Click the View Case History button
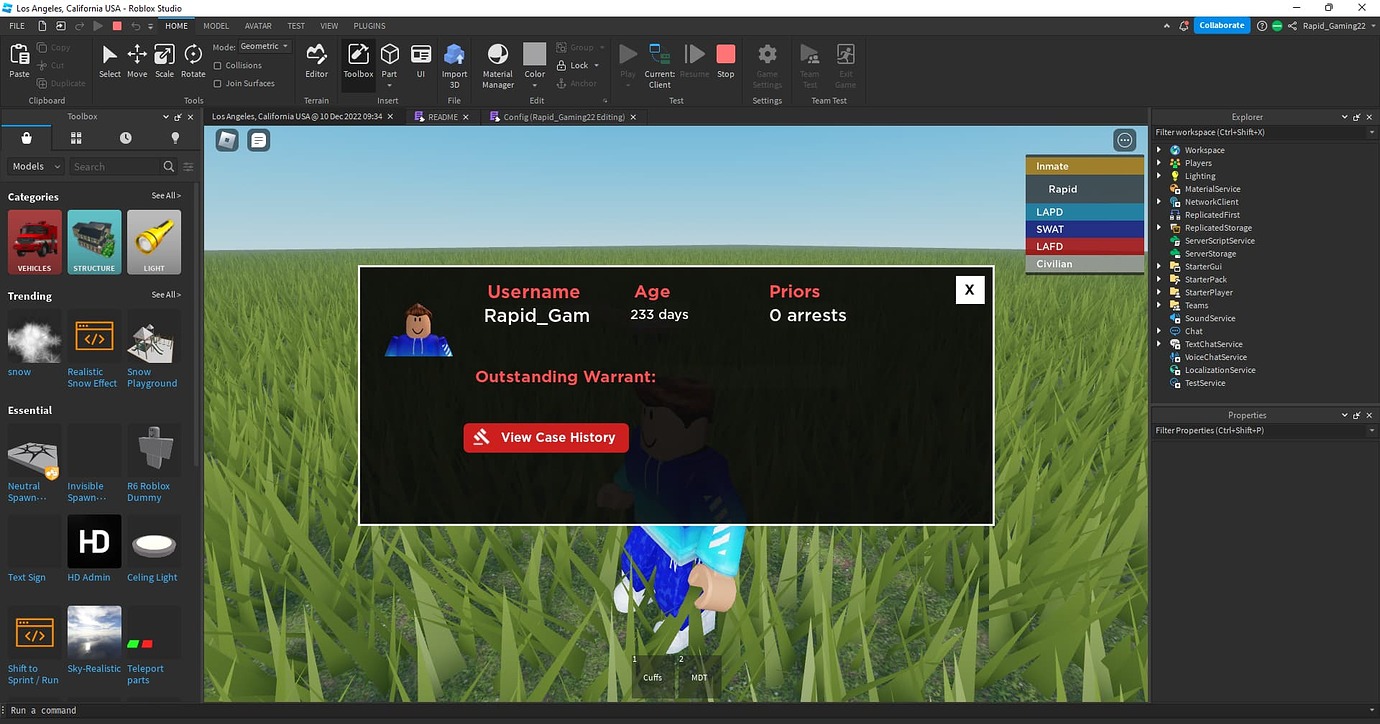1380x724 pixels. pos(545,437)
